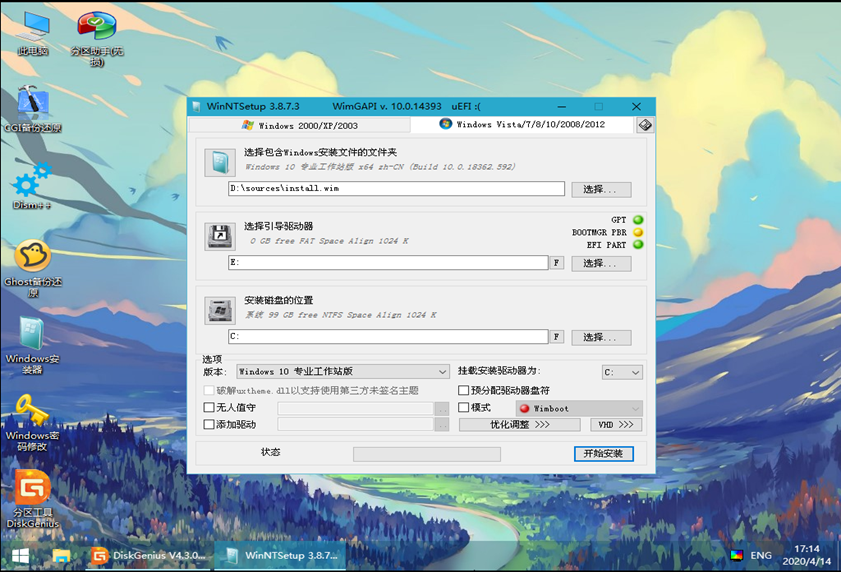841x572 pixels.
Task: Click the browse button for 无人值守
Action: (x=442, y=408)
